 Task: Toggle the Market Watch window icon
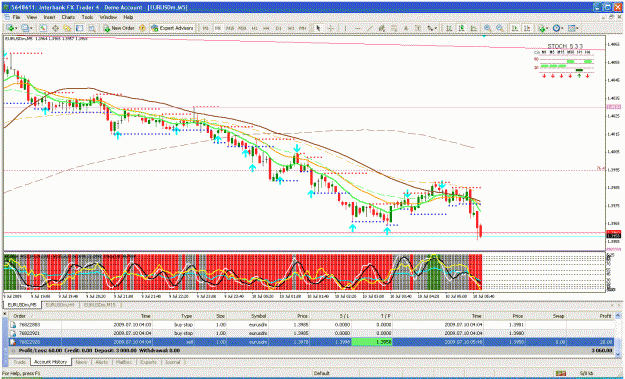point(43,28)
